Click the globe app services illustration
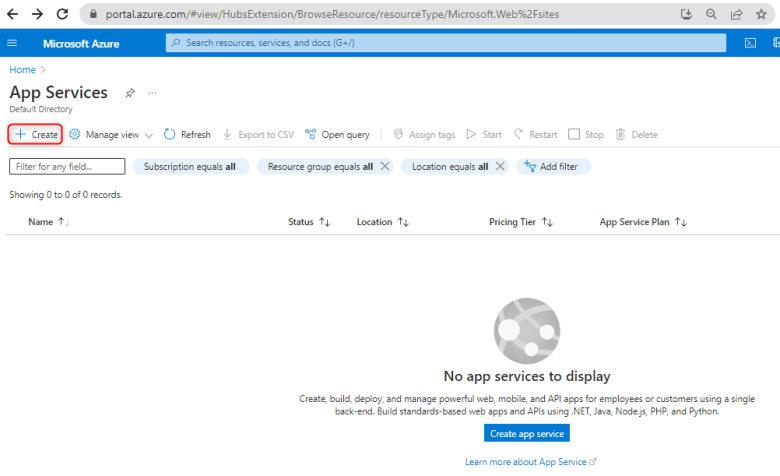The height and width of the screenshot is (476, 780). click(527, 331)
